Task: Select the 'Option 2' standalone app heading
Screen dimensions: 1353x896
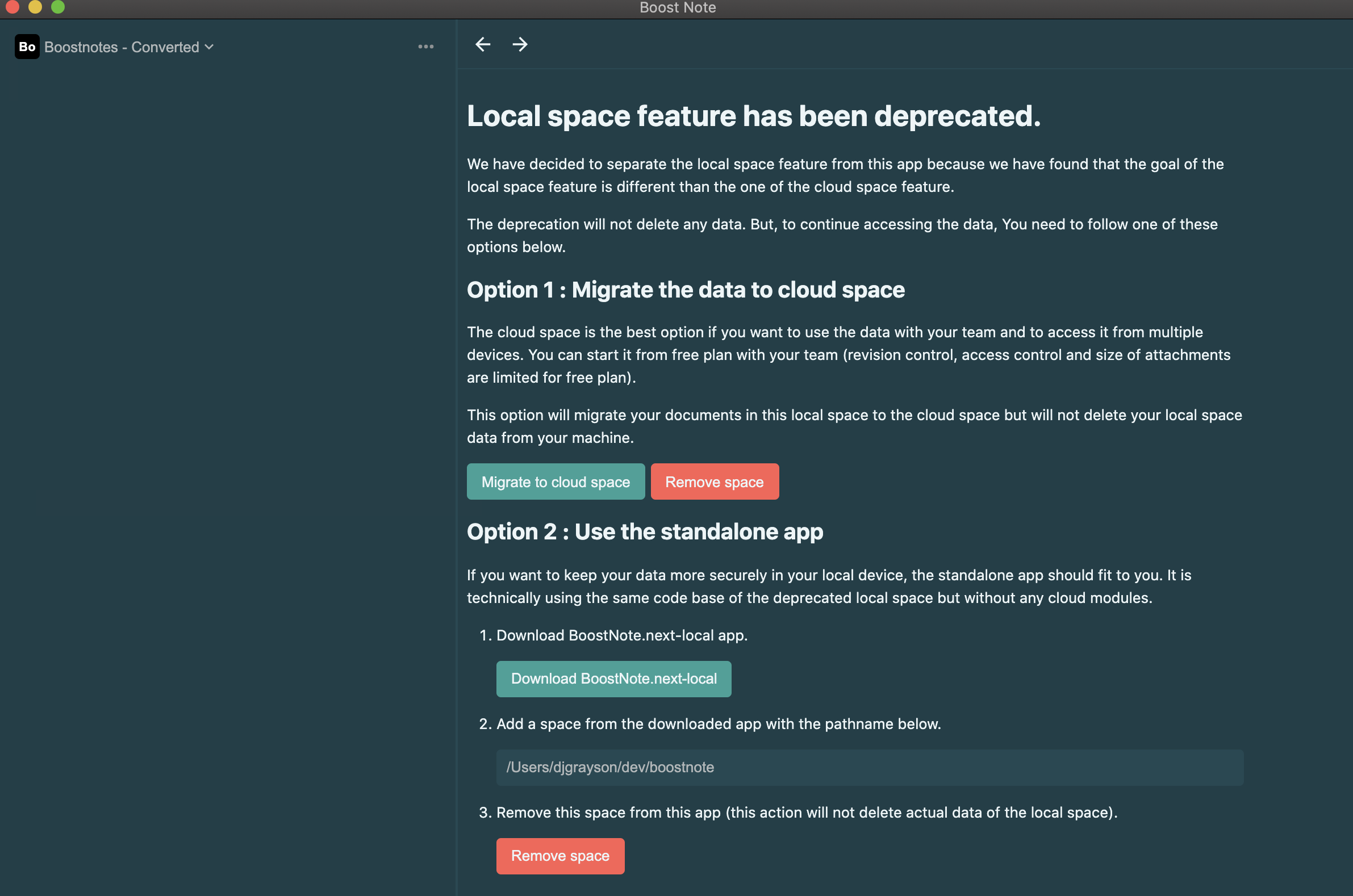Action: (645, 531)
